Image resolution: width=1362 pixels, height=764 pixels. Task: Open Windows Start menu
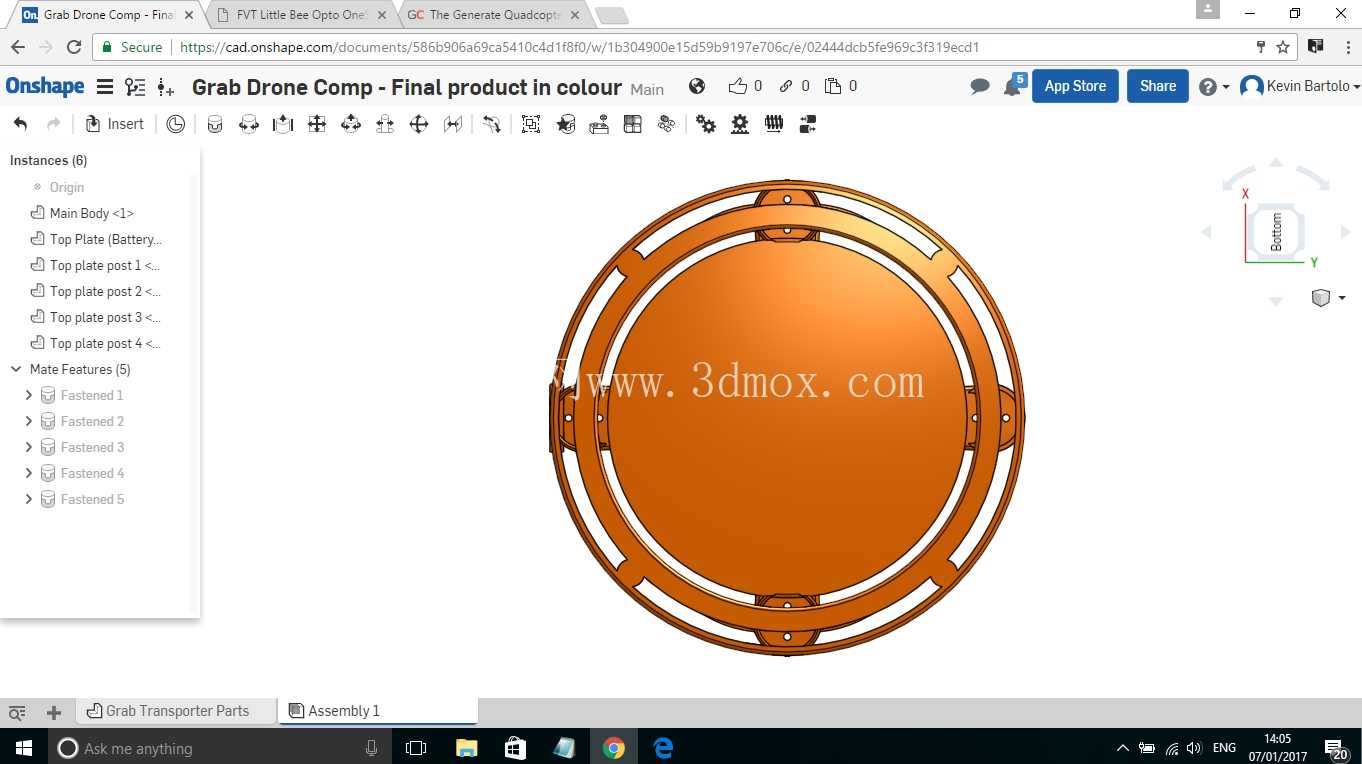(23, 748)
